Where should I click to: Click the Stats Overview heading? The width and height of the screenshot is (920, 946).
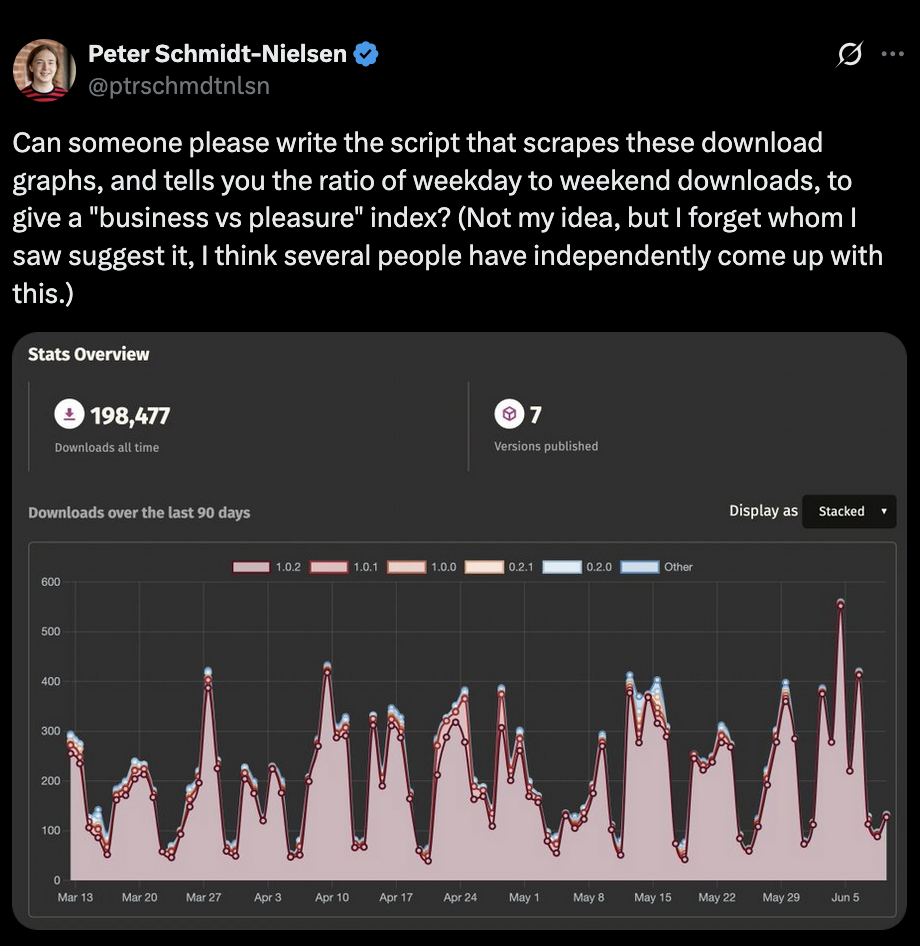point(89,354)
